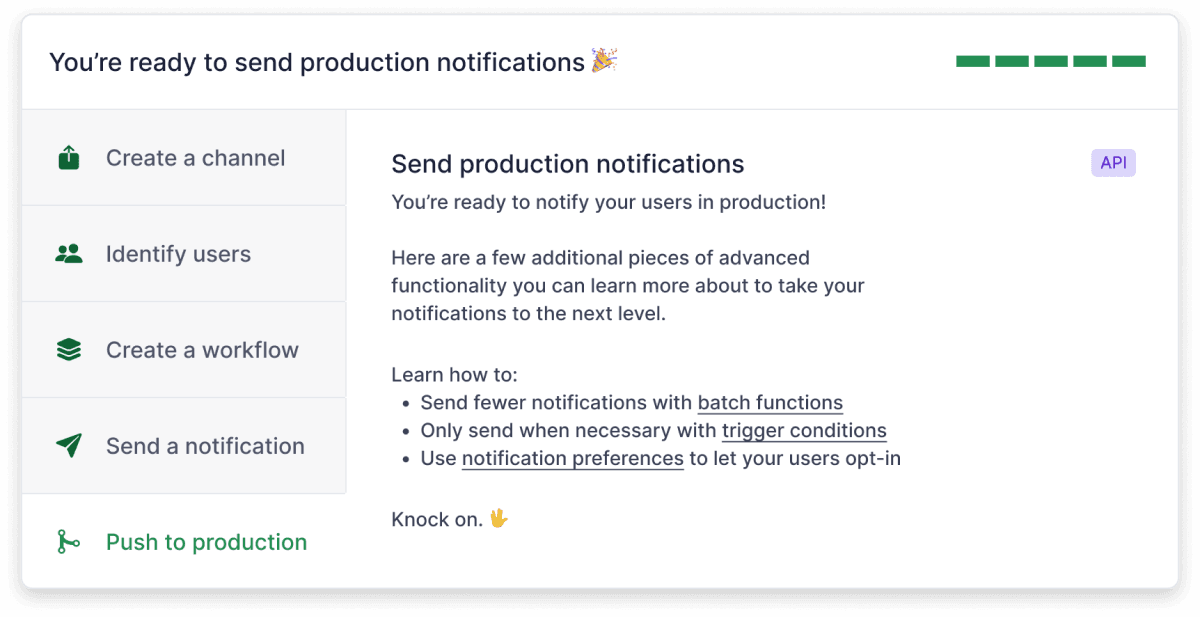Click the layers icon for Create a workflow

click(x=69, y=349)
